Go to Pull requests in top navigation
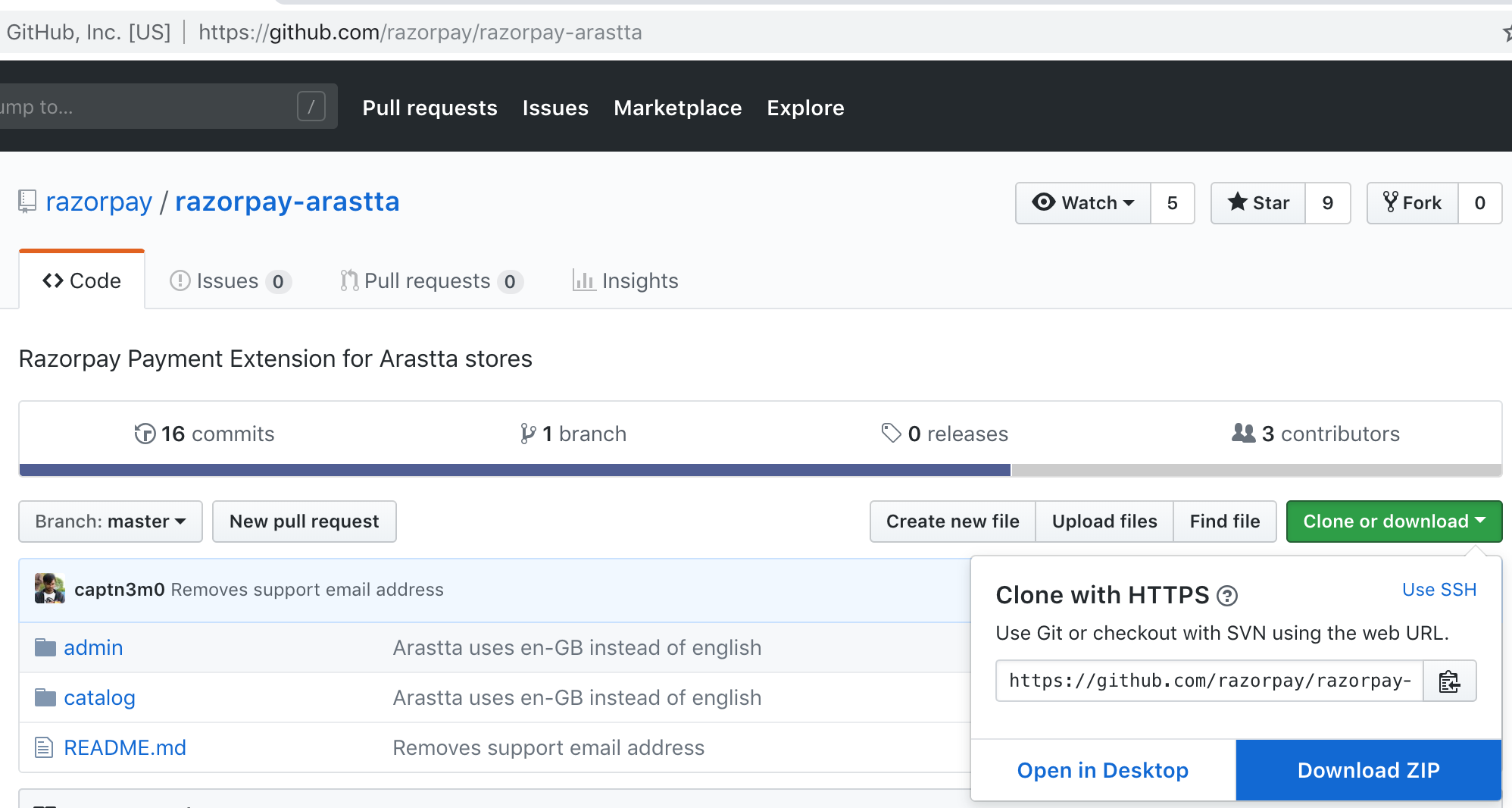 pyautogui.click(x=430, y=108)
